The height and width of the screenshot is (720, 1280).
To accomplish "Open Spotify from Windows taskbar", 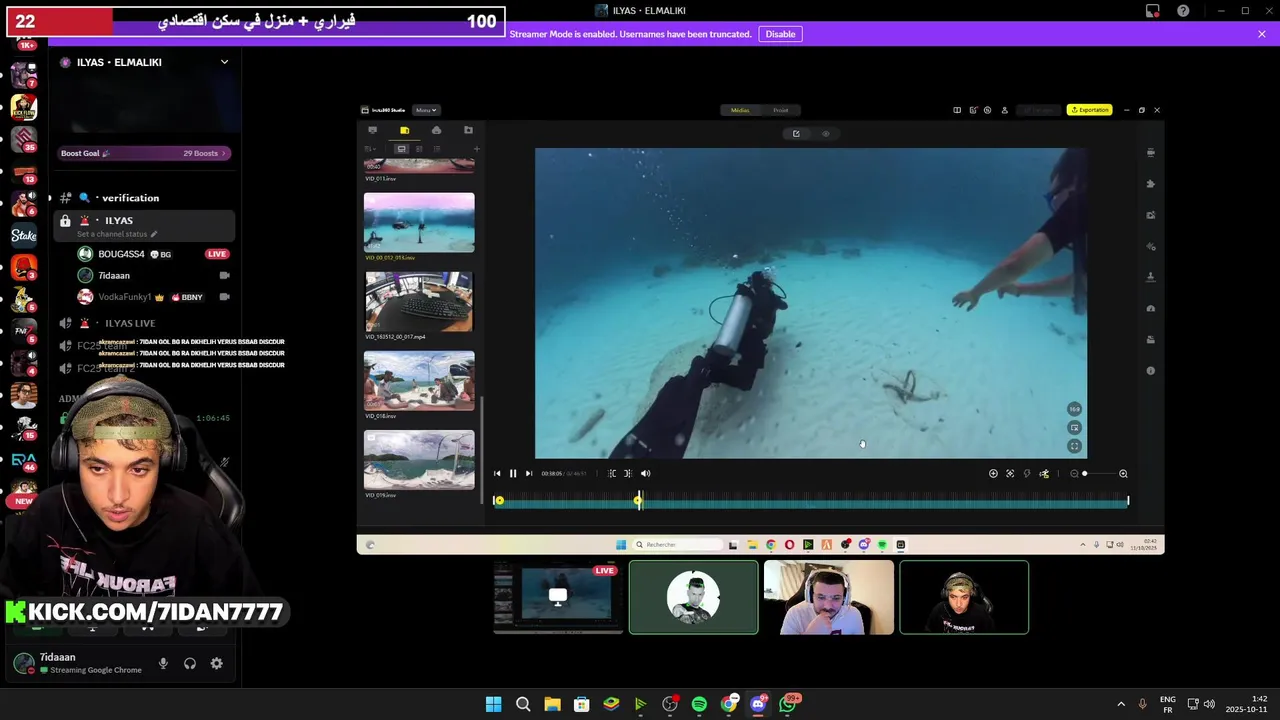I will [x=699, y=704].
